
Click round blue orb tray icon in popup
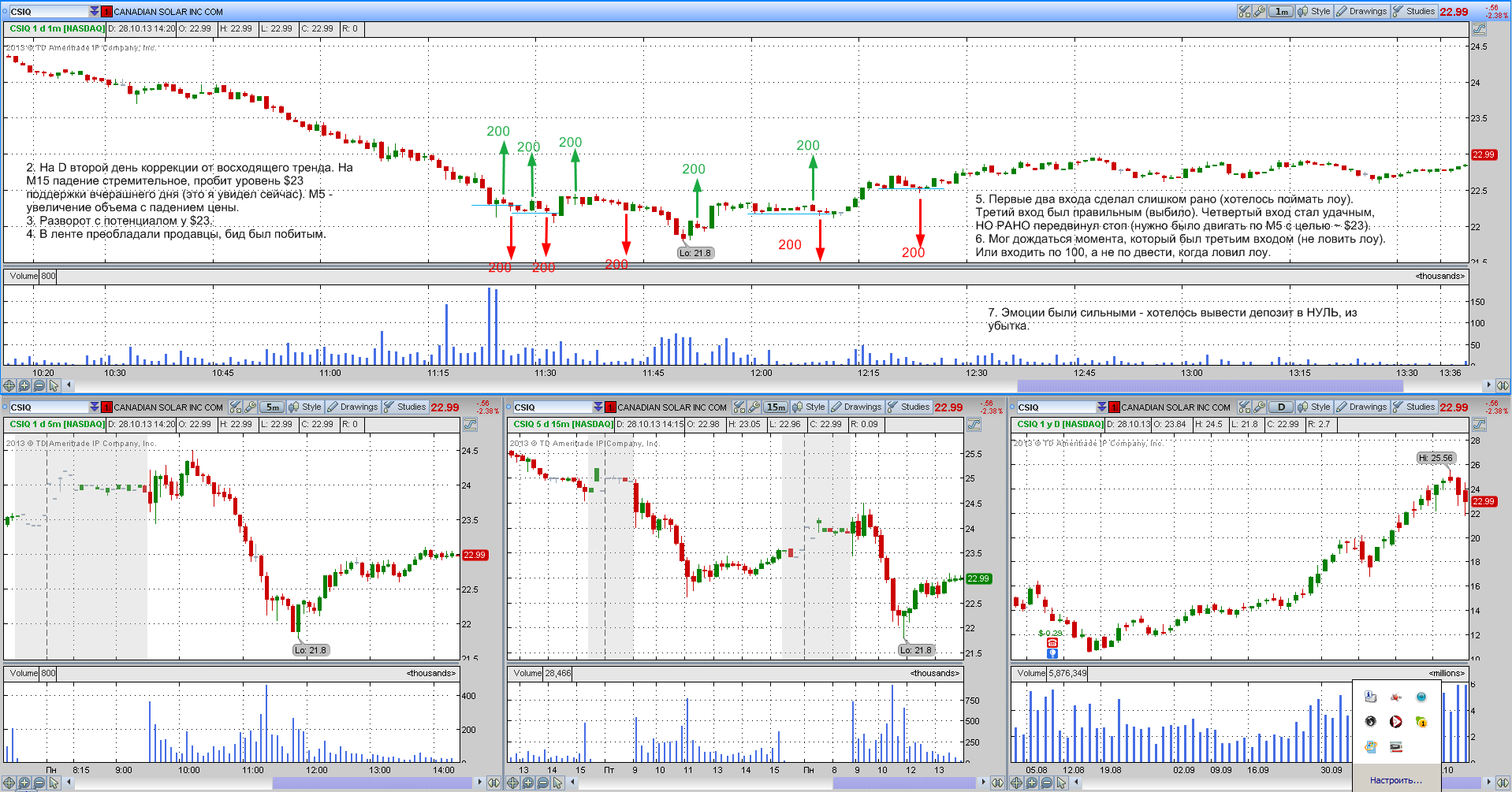[x=1421, y=697]
